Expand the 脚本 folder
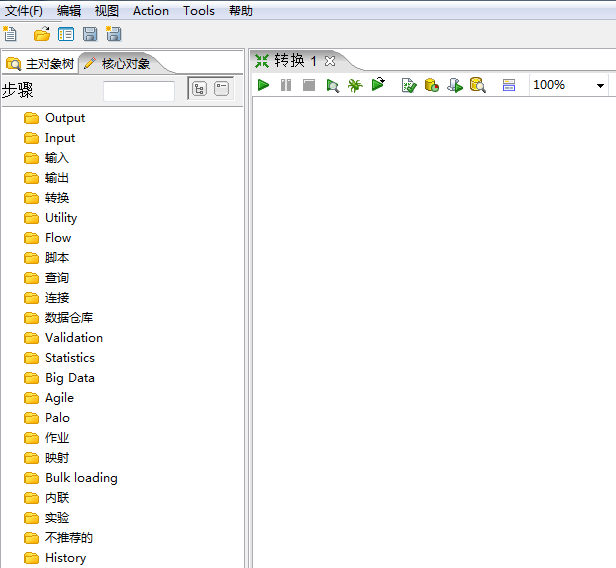This screenshot has height=568, width=616. click(x=46, y=258)
